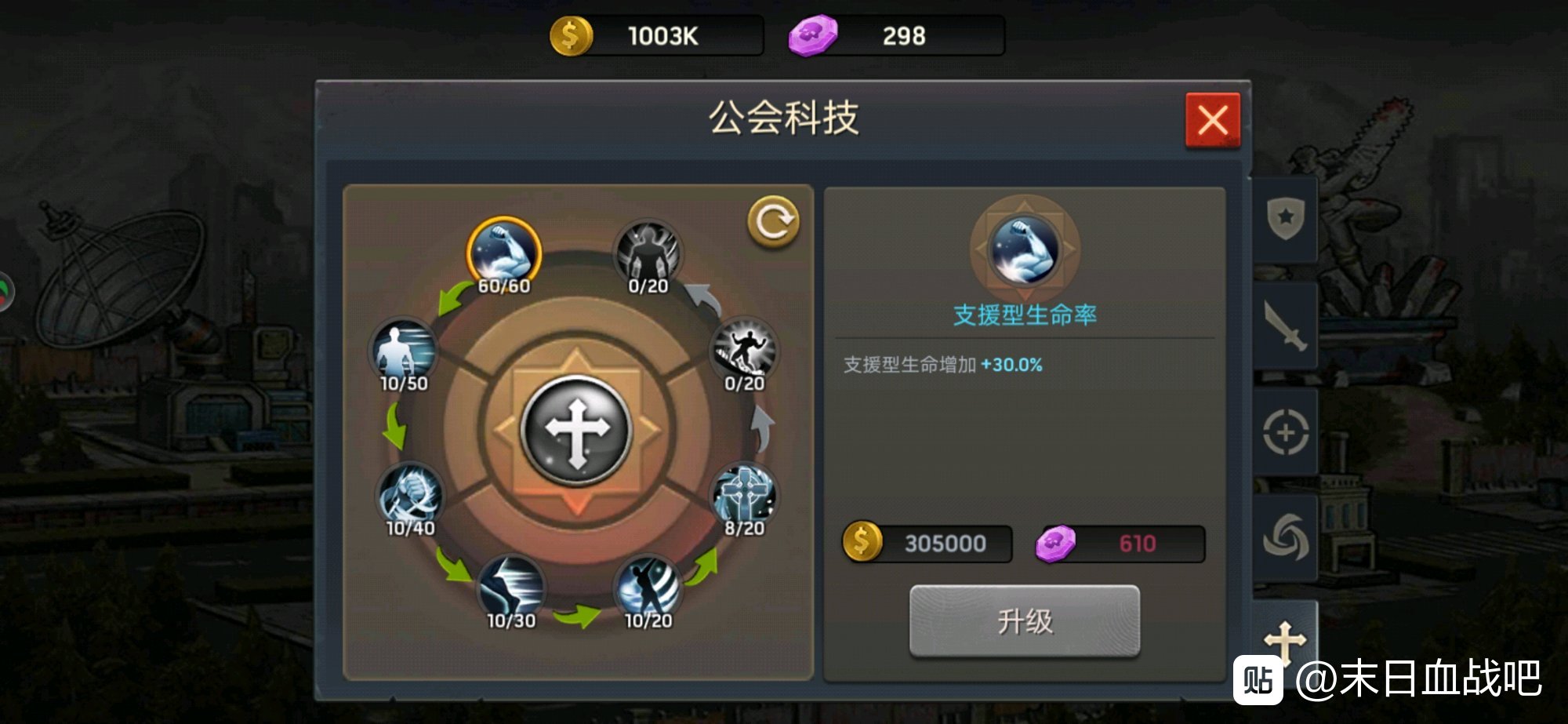Switch to the sword tab

click(1285, 326)
